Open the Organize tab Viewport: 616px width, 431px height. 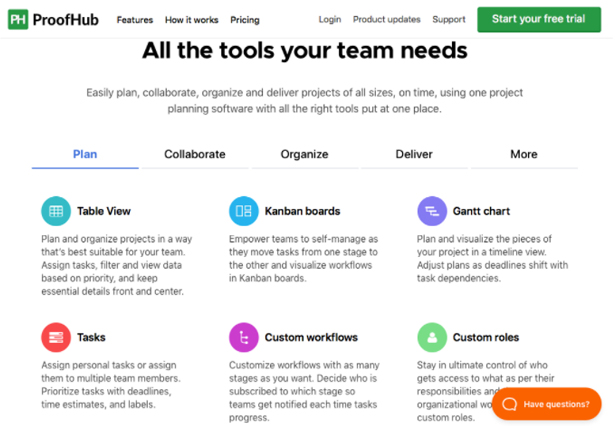pyautogui.click(x=304, y=154)
